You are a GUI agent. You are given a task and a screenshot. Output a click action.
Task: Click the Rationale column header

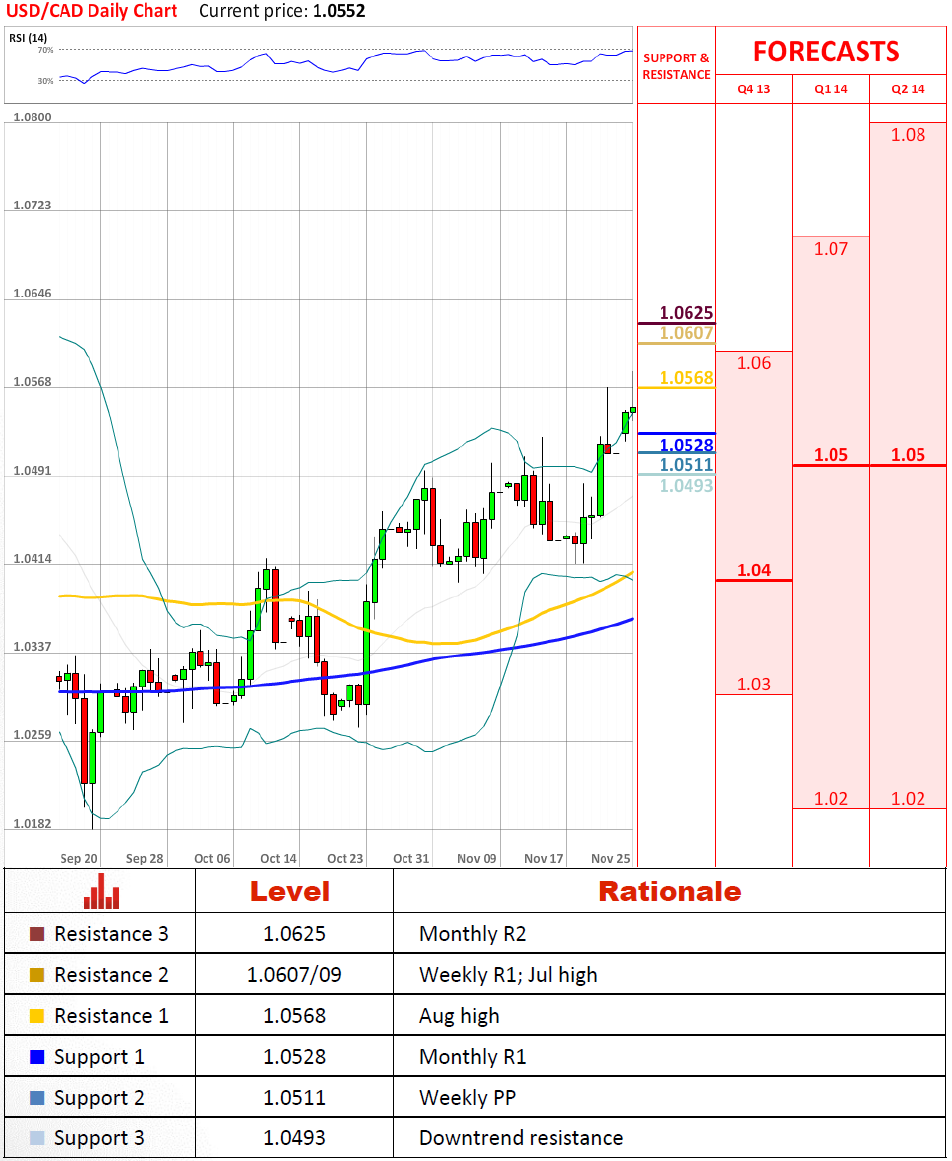coord(669,891)
